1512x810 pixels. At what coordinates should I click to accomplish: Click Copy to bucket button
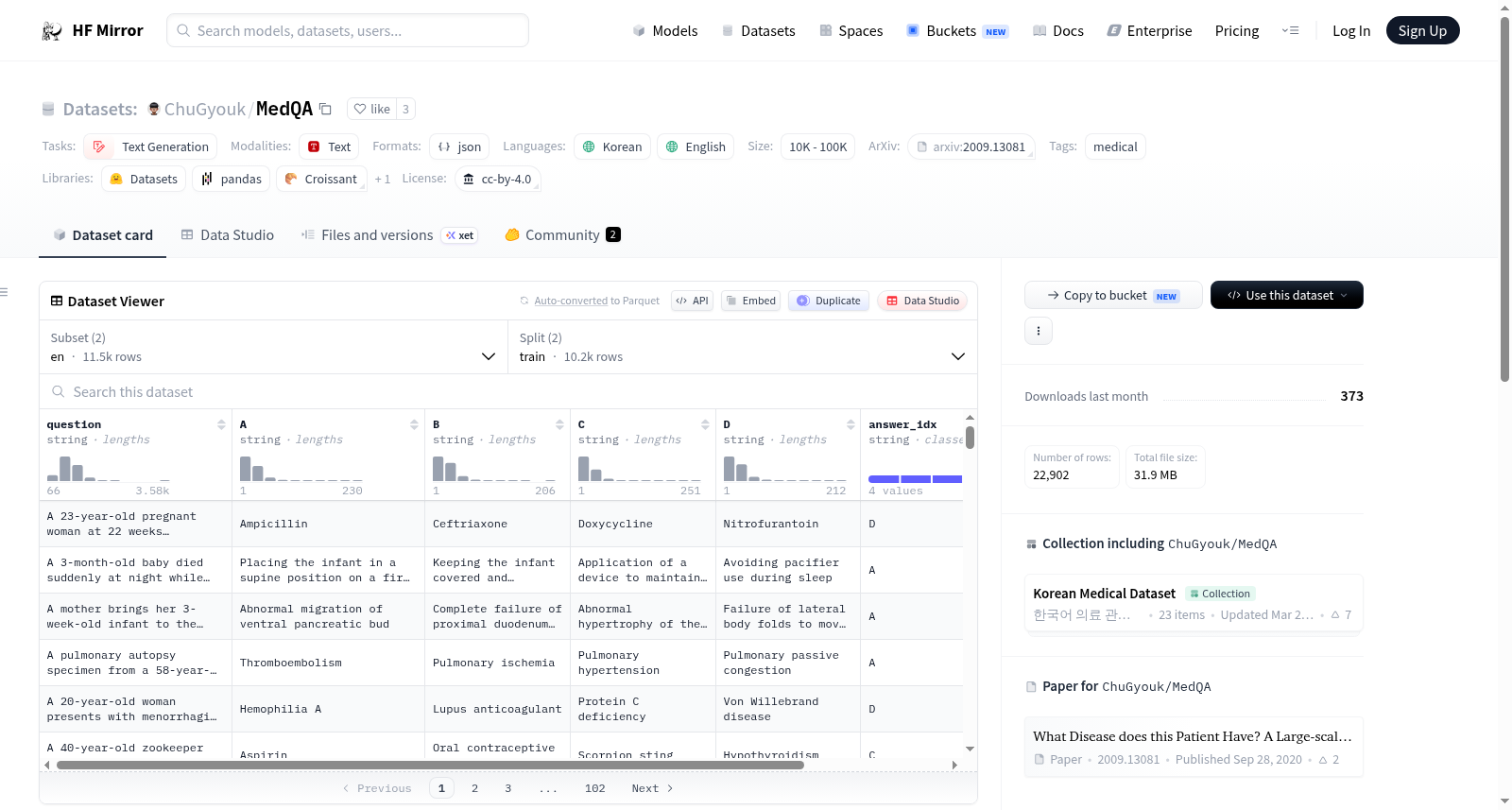coord(1113,295)
